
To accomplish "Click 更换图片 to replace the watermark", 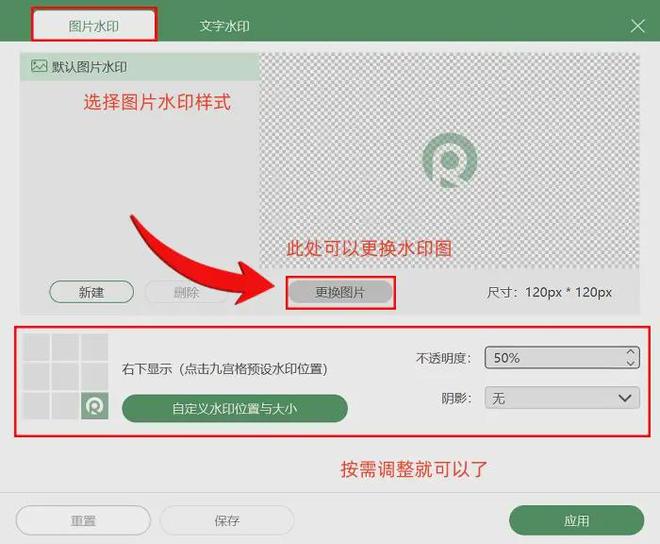I will coord(340,293).
